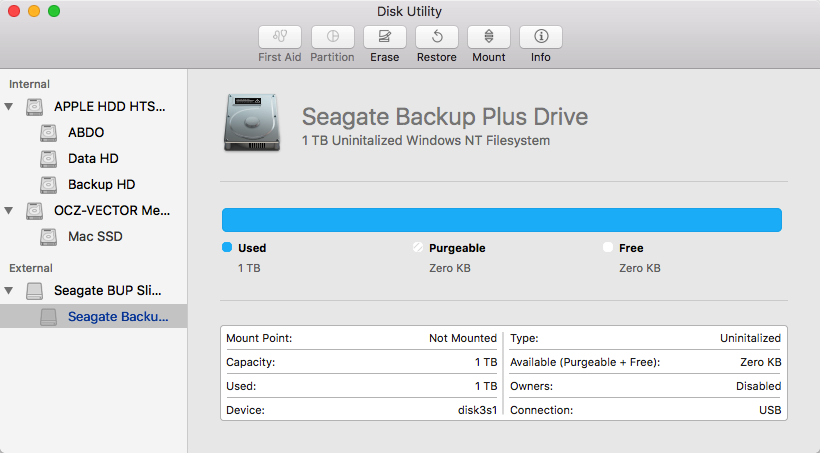Screen dimensions: 820x453
Task: Choose Backup HD in the sidebar
Action: [101, 185]
